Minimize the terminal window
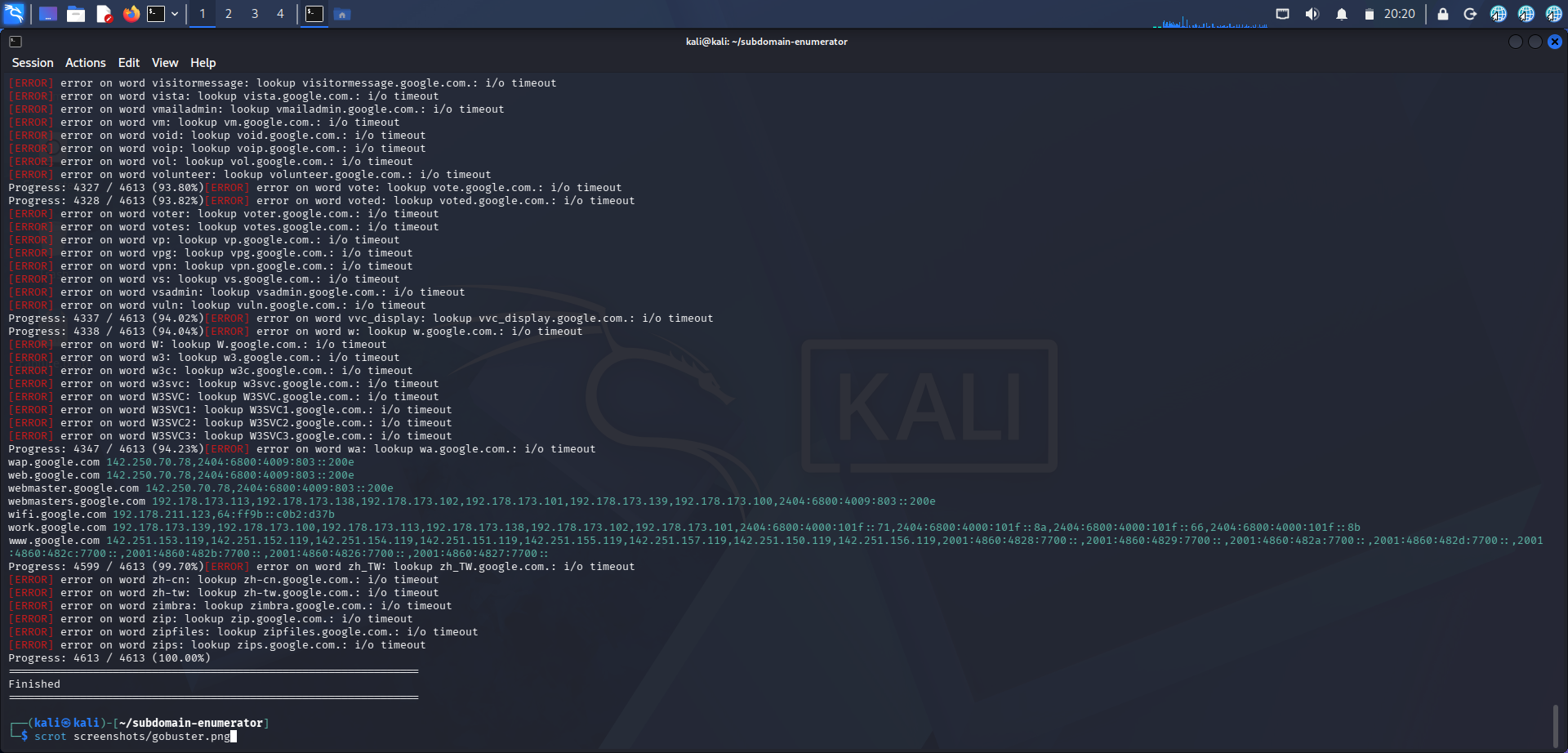The image size is (1568, 753). pyautogui.click(x=1516, y=42)
